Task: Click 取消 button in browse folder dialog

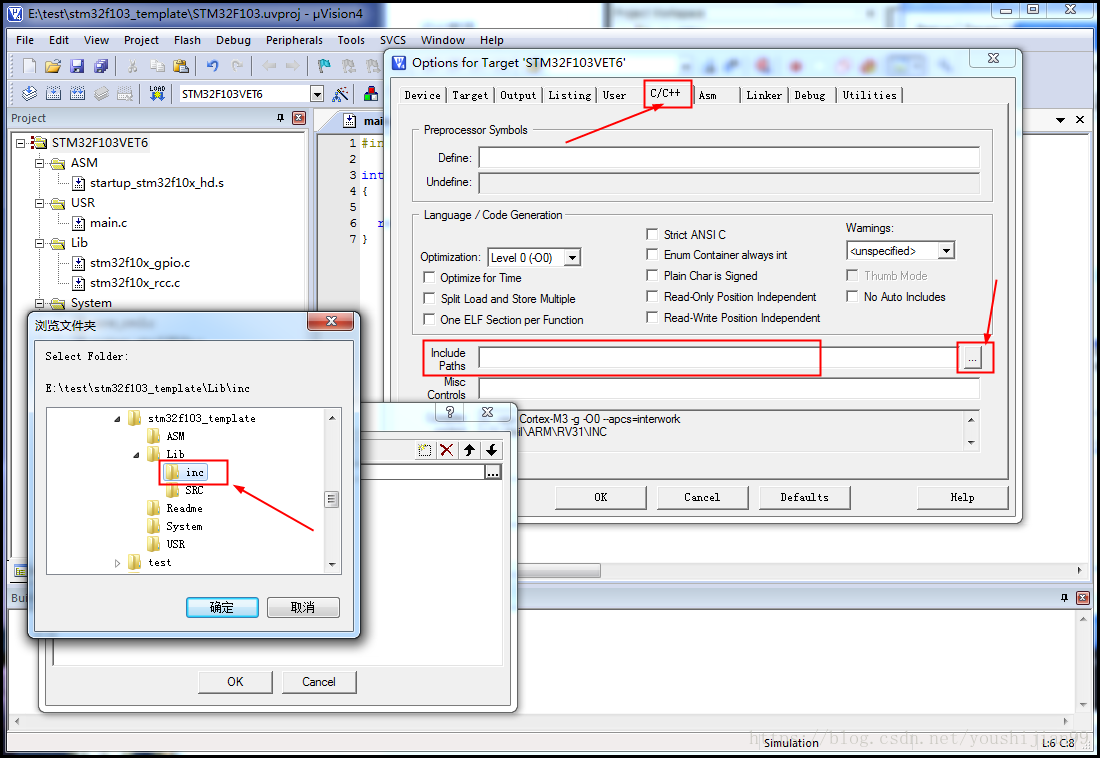Action: [303, 607]
